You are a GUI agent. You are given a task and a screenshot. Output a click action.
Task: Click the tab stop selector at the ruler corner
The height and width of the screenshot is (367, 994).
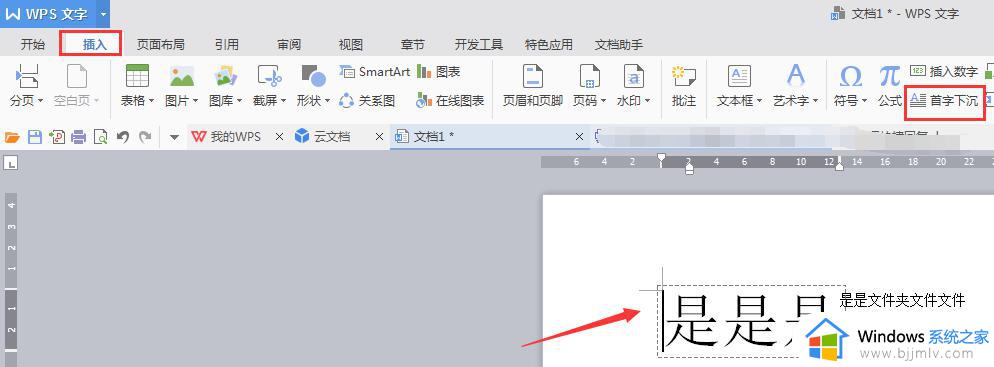pos(11,163)
